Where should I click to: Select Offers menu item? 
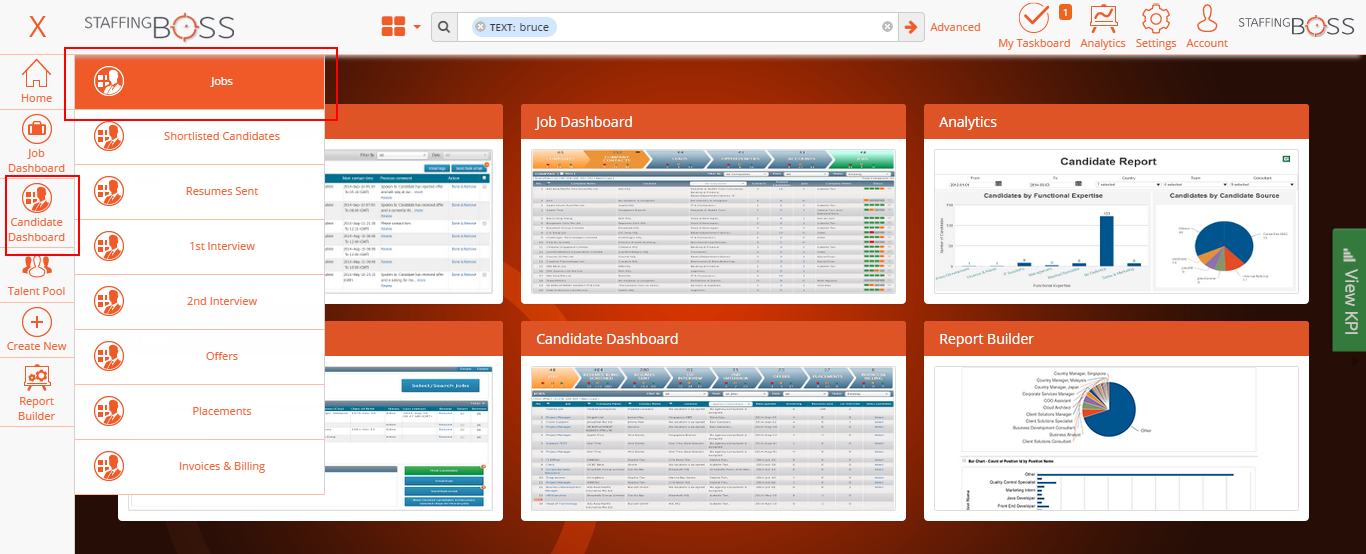(200, 356)
